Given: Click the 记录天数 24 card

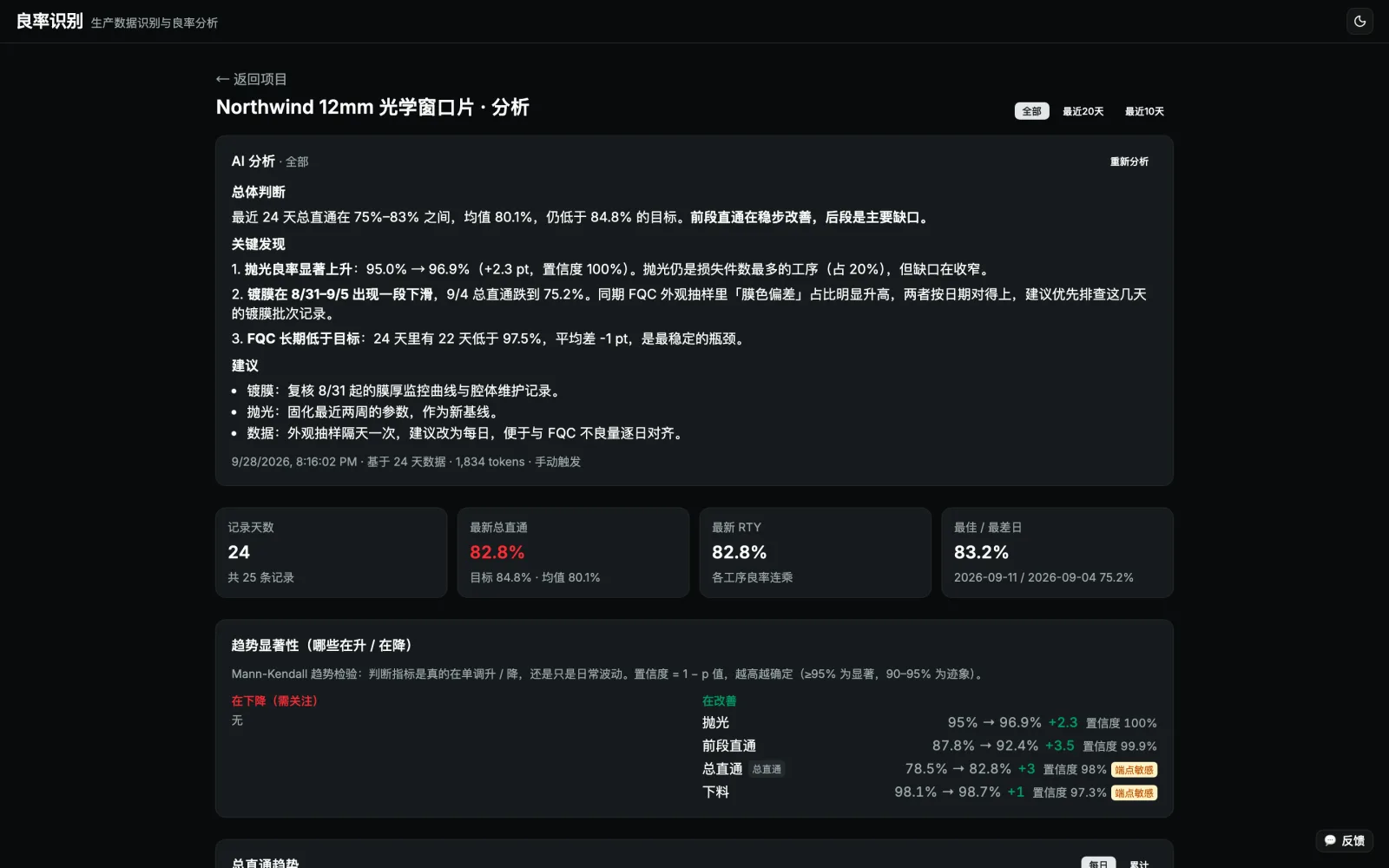Looking at the screenshot, I should (331, 552).
